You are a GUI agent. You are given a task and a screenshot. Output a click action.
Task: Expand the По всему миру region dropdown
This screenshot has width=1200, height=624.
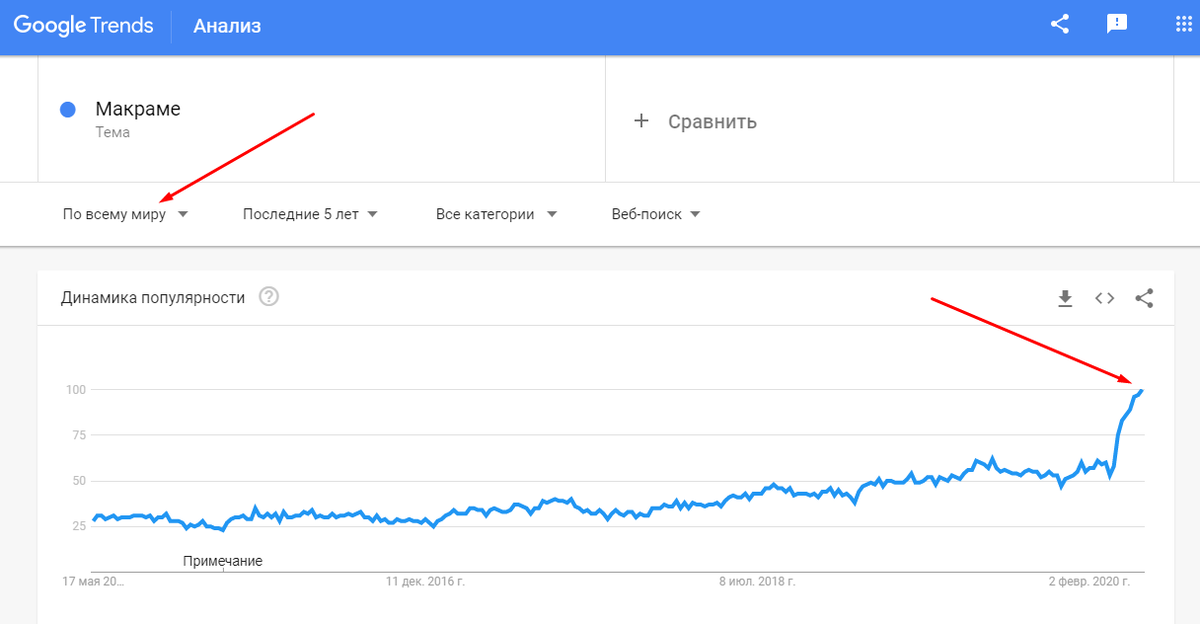pyautogui.click(x=126, y=214)
